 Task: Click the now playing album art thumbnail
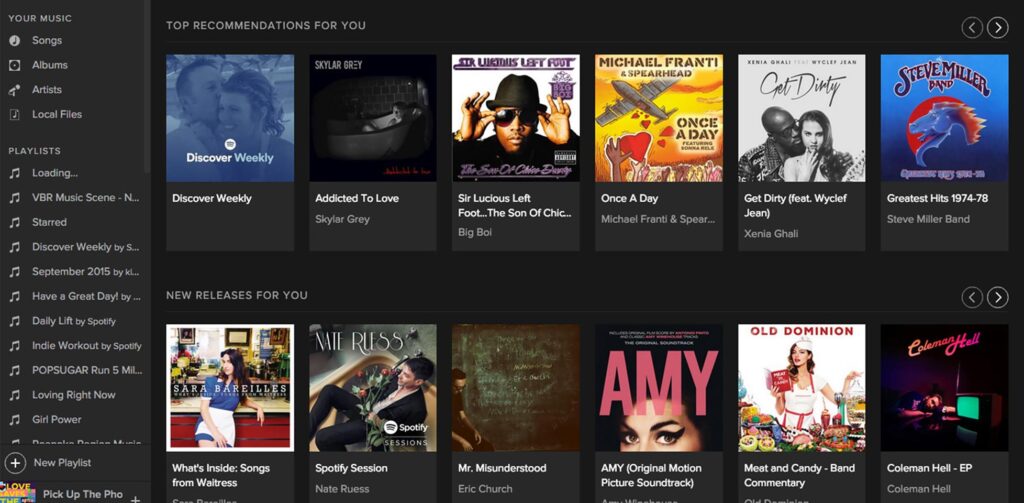[18, 493]
